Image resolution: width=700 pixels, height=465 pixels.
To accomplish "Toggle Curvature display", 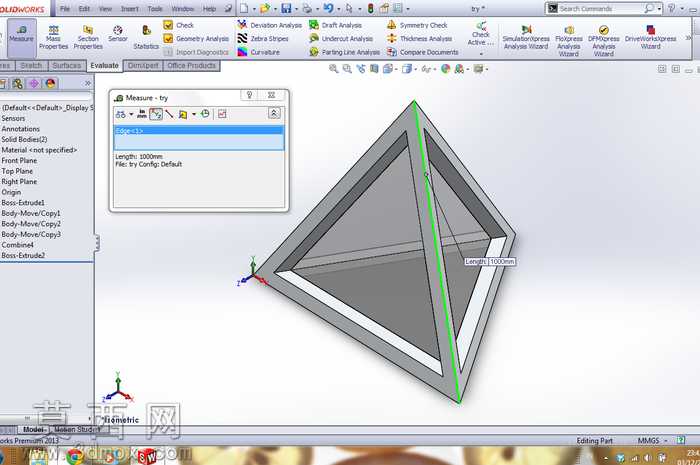I will click(258, 52).
